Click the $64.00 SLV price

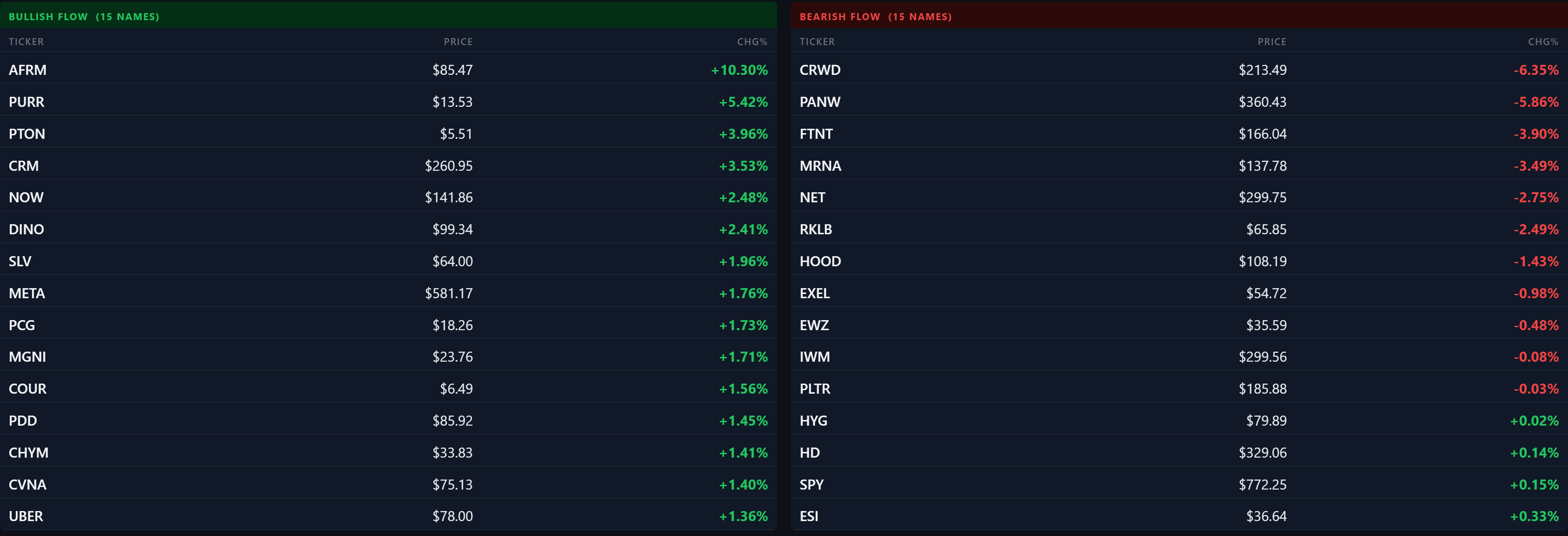point(452,261)
